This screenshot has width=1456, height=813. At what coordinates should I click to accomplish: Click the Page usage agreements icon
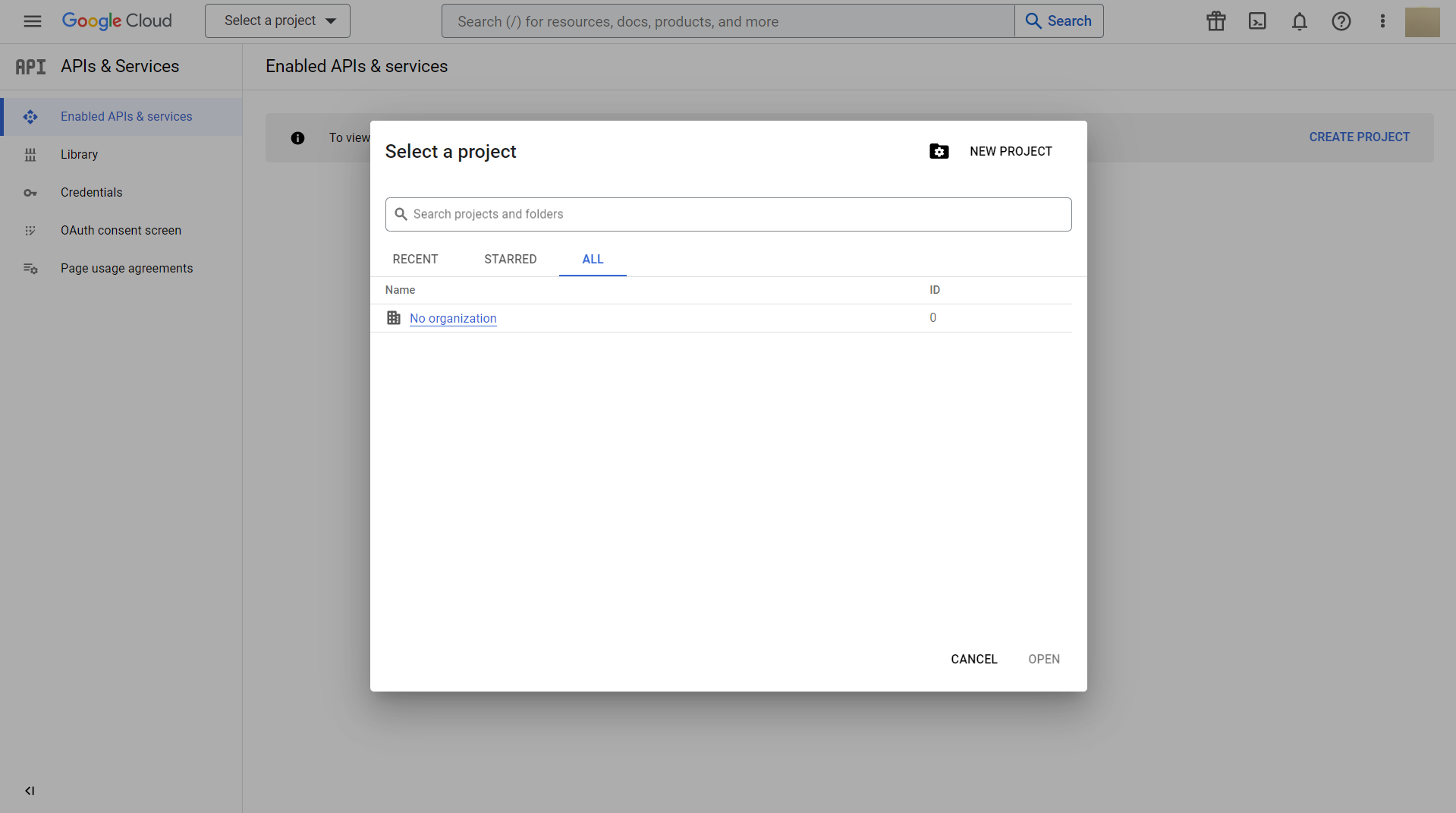[x=30, y=268]
